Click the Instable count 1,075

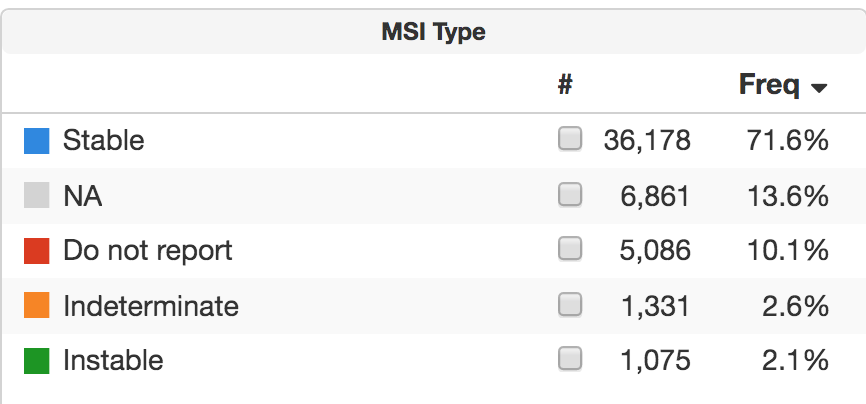click(656, 359)
